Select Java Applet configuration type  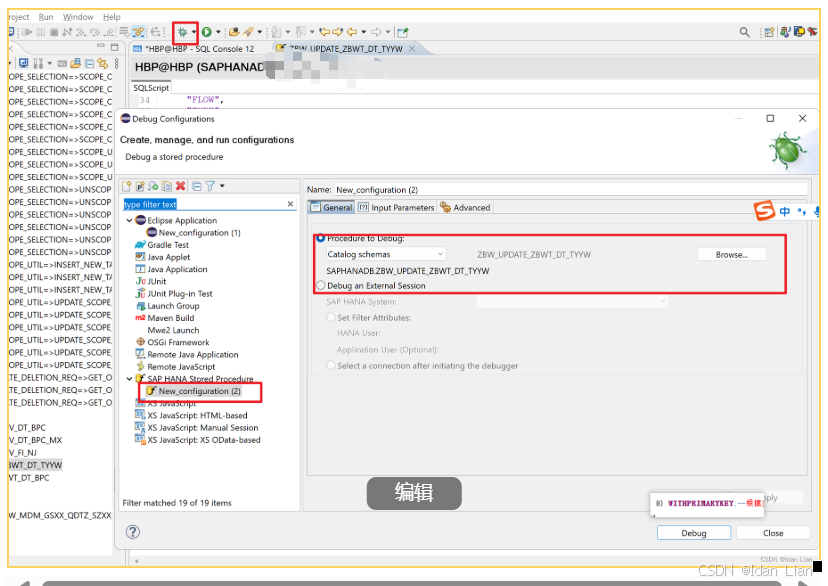pos(163,257)
